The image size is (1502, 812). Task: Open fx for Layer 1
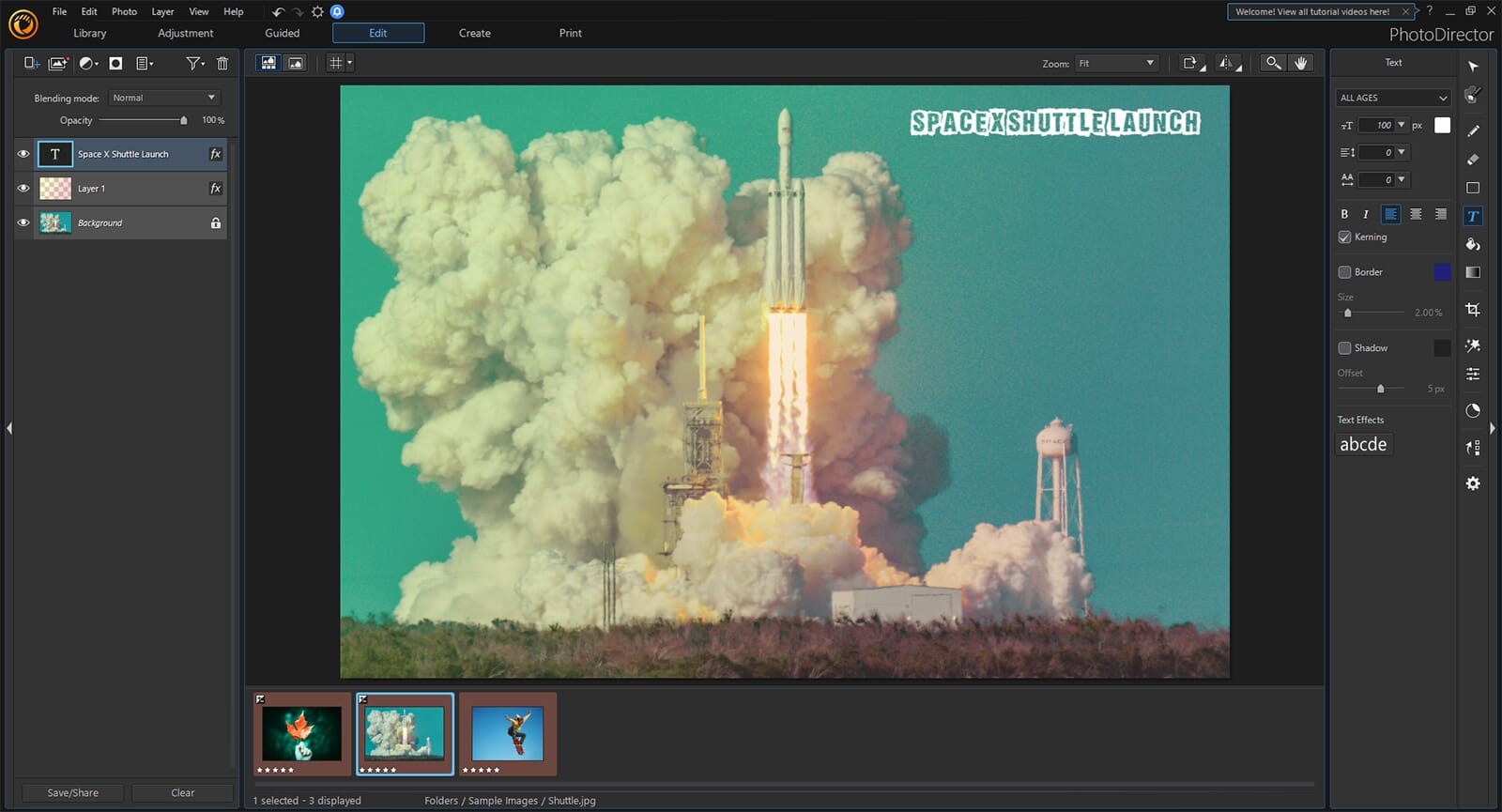click(x=215, y=189)
